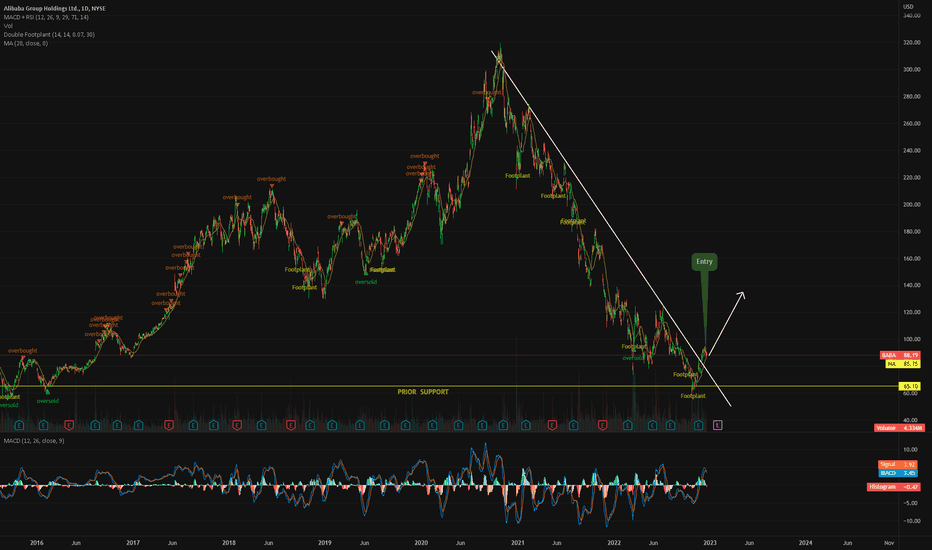The image size is (932, 550).
Task: Click the 2023 date label on time axis
Action: tap(710, 543)
